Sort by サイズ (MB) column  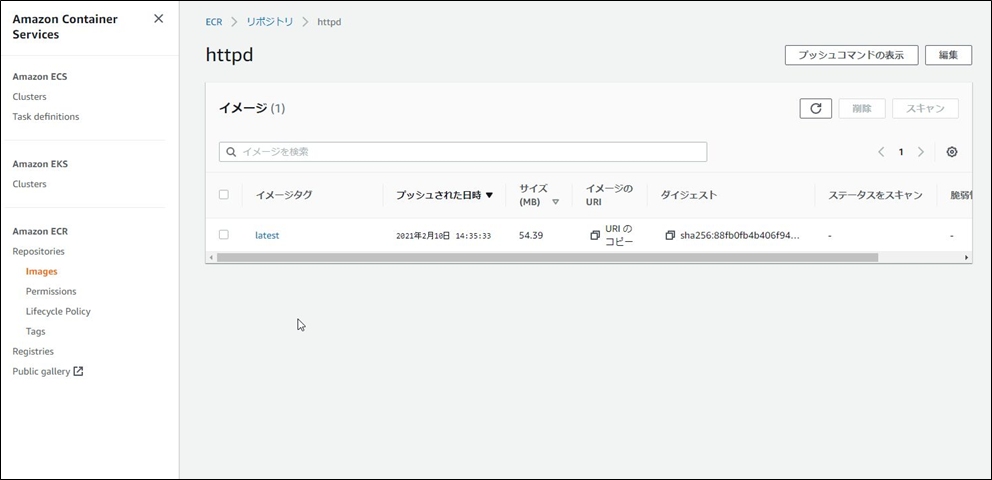click(x=538, y=195)
